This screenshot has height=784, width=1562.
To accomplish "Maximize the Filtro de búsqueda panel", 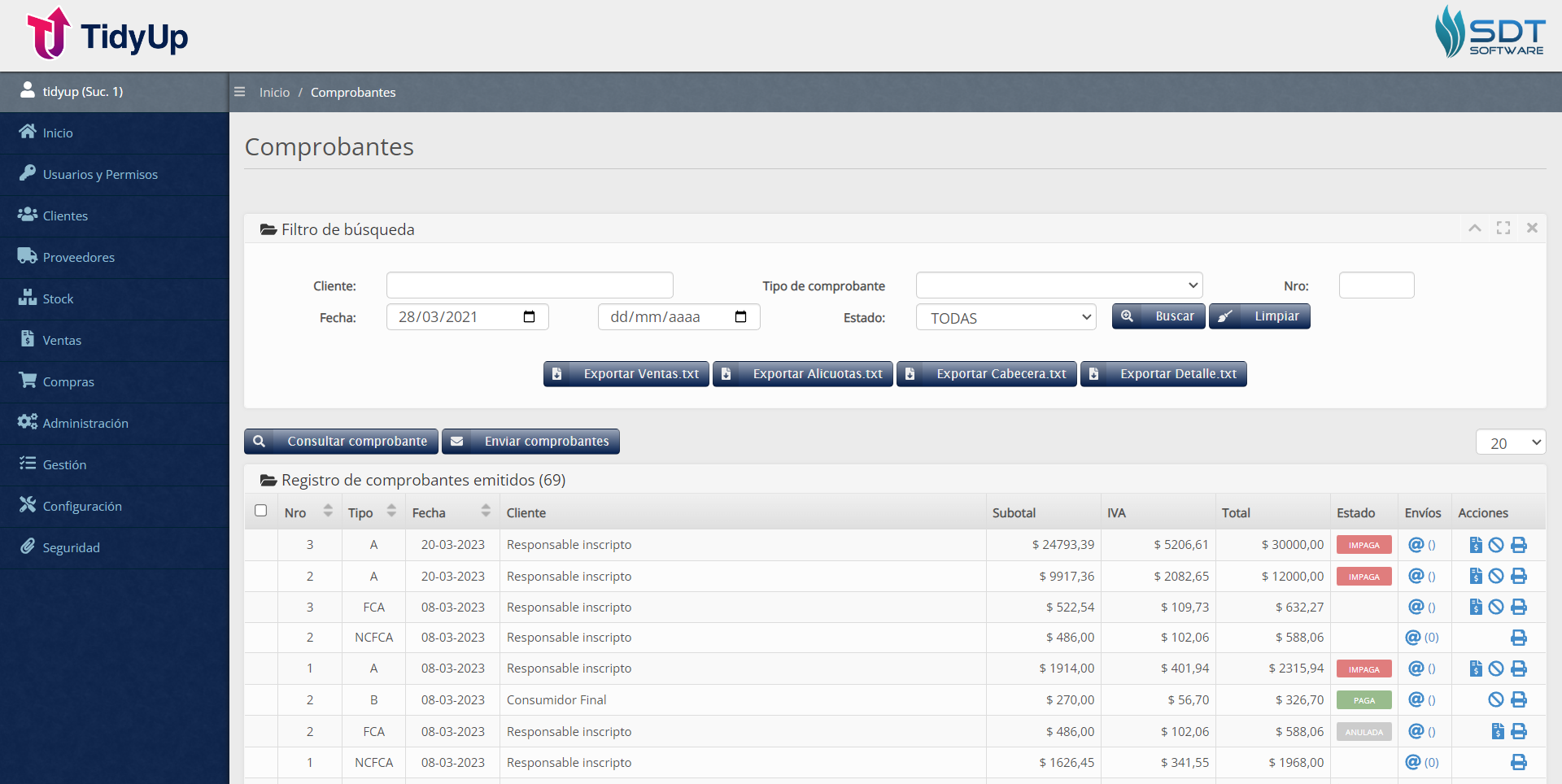I will (1503, 229).
